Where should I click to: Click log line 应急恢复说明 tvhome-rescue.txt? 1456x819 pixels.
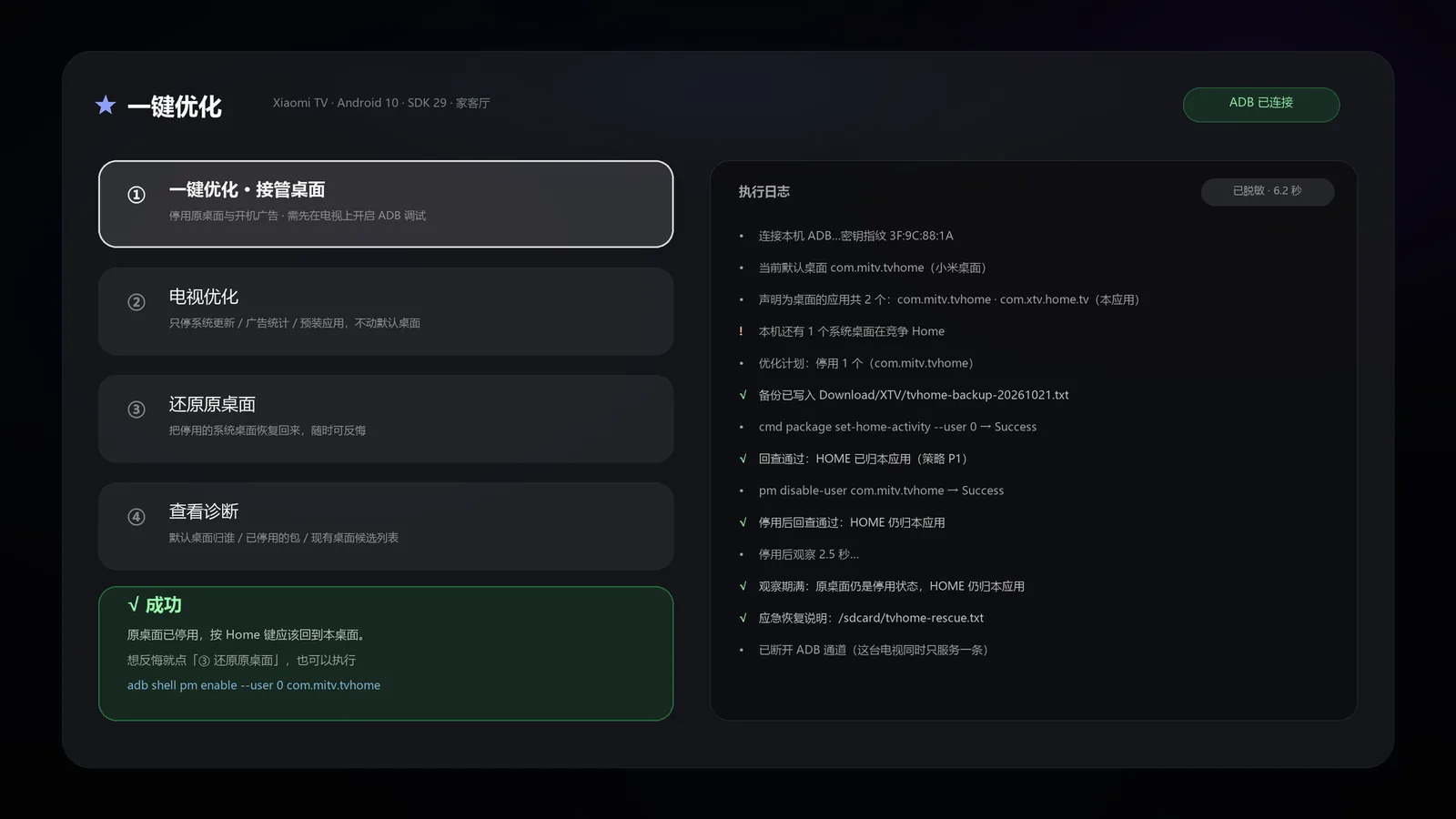click(871, 618)
